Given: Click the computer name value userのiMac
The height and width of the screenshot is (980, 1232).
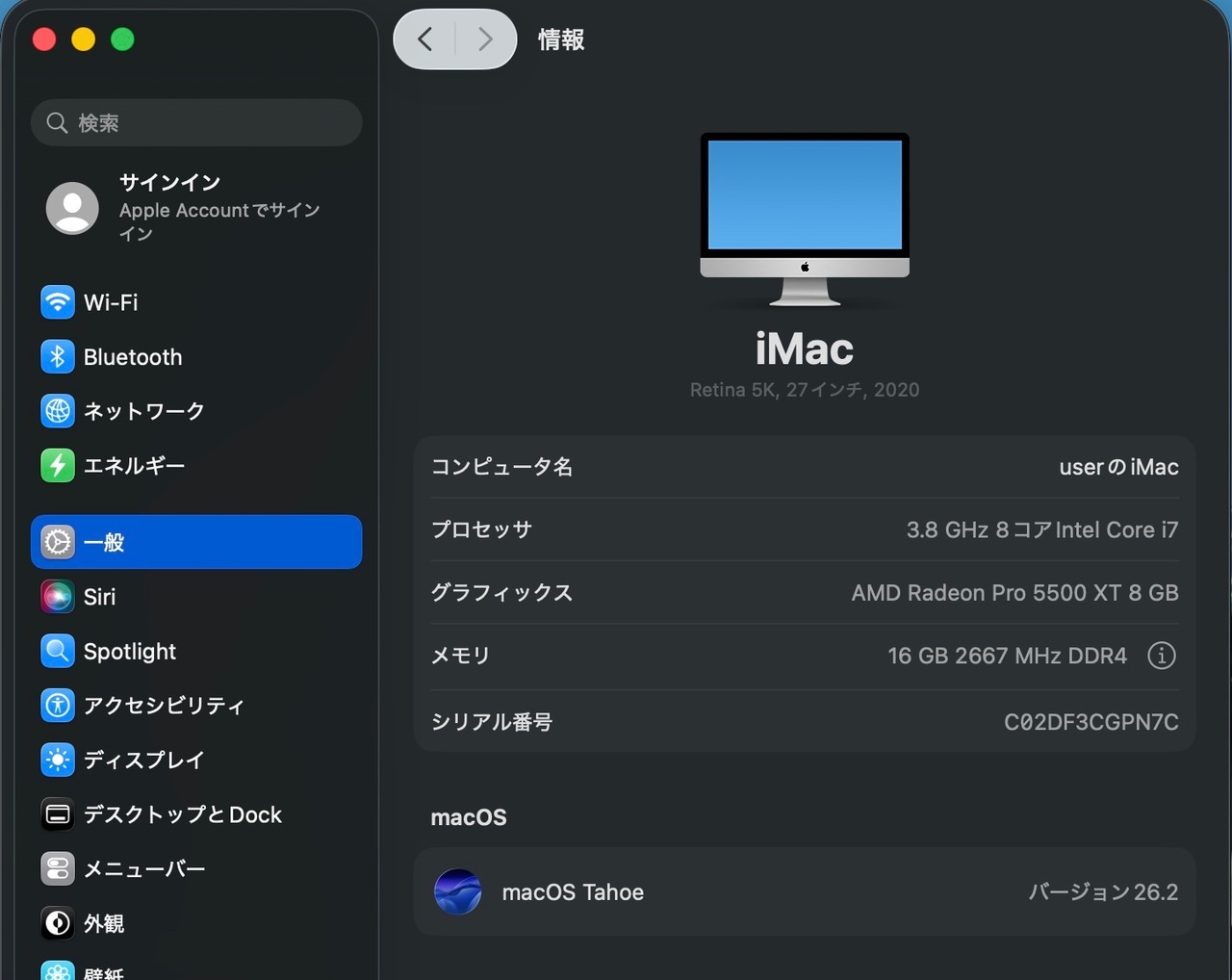Looking at the screenshot, I should tap(1118, 467).
